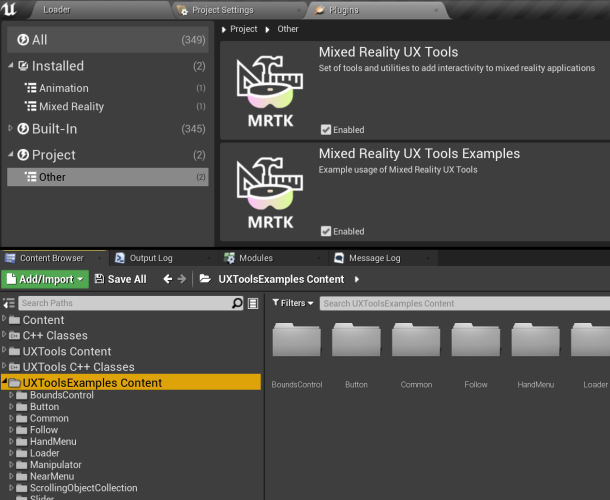
Task: Click the Content Browser tab icon
Action: [11, 258]
